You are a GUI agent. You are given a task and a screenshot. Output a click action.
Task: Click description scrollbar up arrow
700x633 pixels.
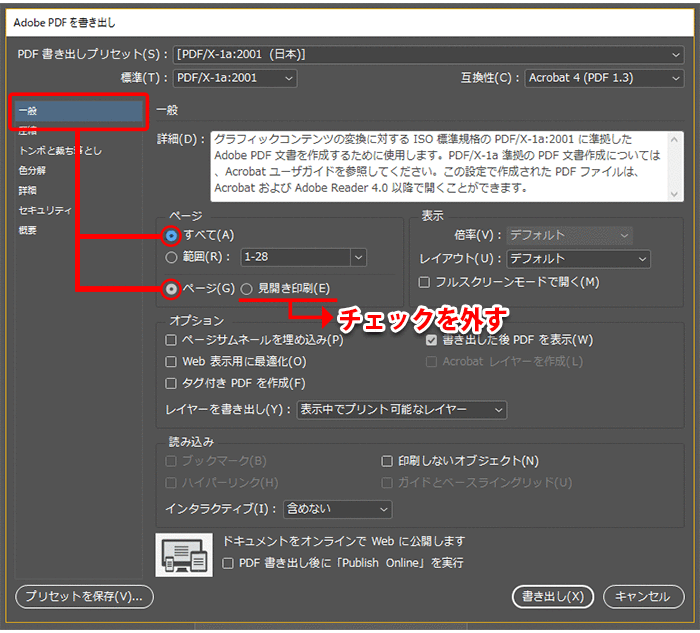675,140
